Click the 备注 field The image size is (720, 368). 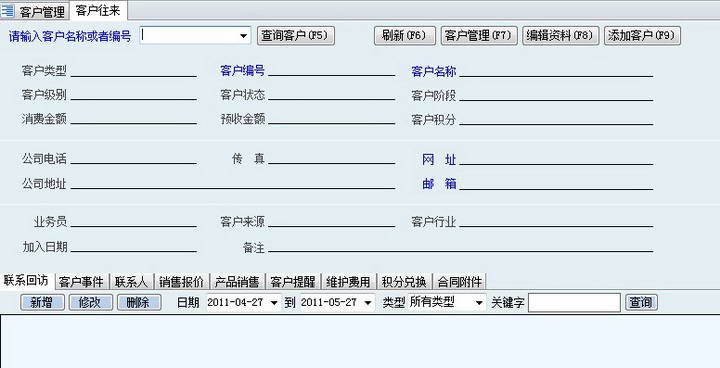[x=461, y=246]
